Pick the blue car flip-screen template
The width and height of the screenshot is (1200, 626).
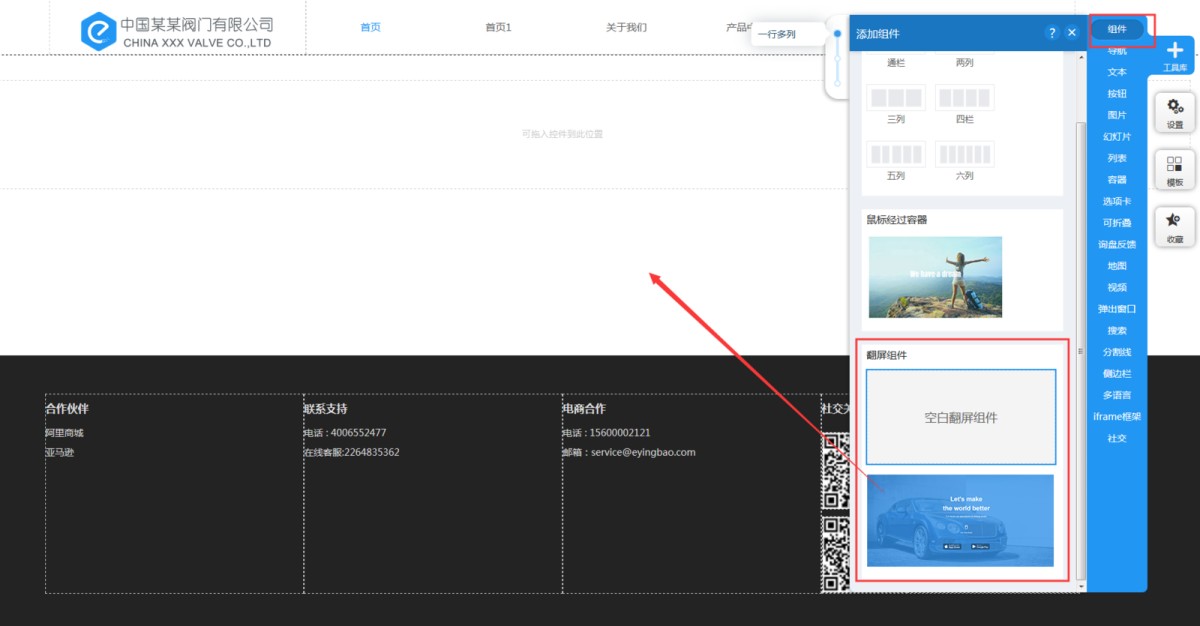(x=960, y=520)
